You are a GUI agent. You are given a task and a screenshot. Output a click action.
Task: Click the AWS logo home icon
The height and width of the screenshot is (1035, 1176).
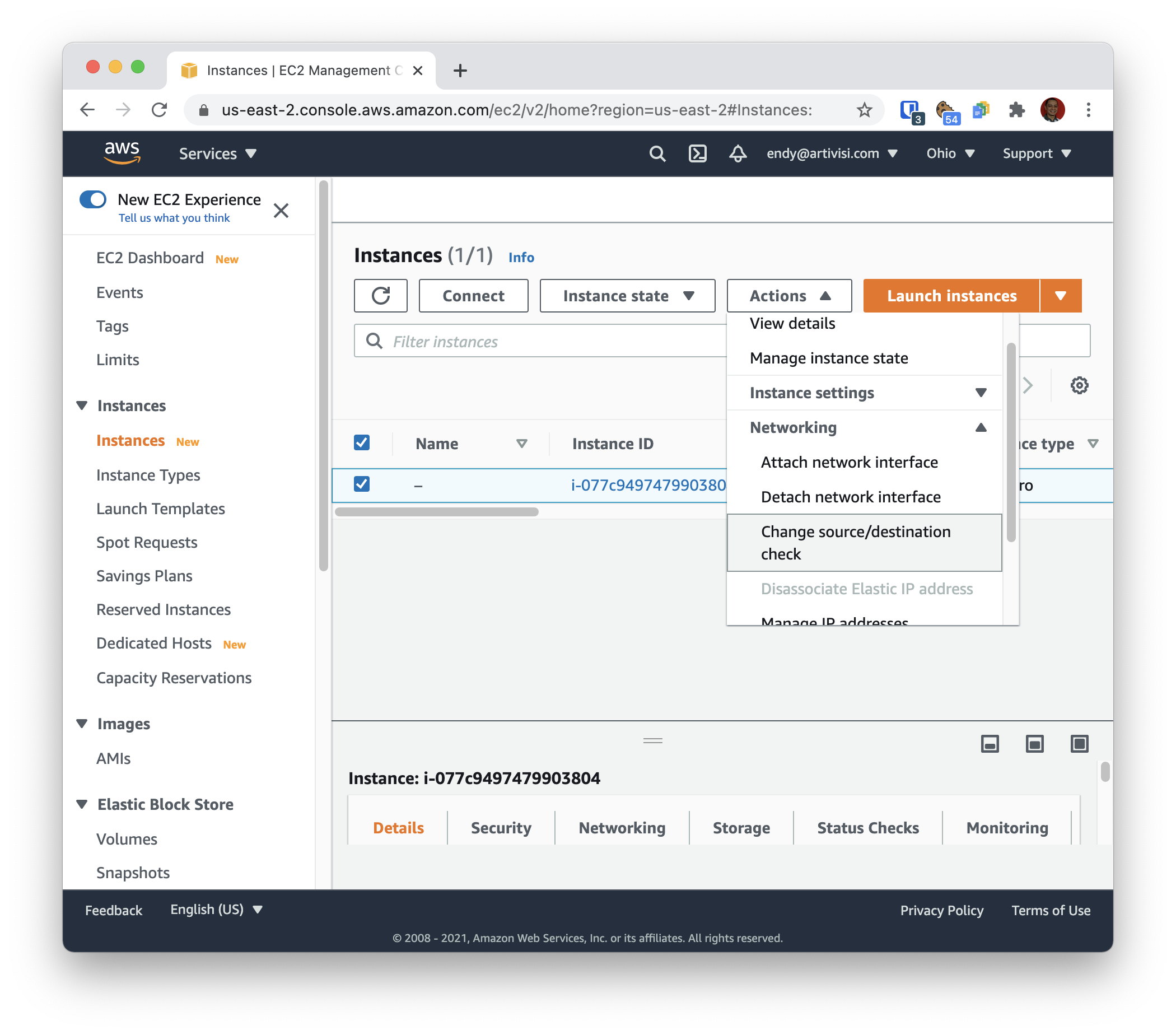point(122,153)
